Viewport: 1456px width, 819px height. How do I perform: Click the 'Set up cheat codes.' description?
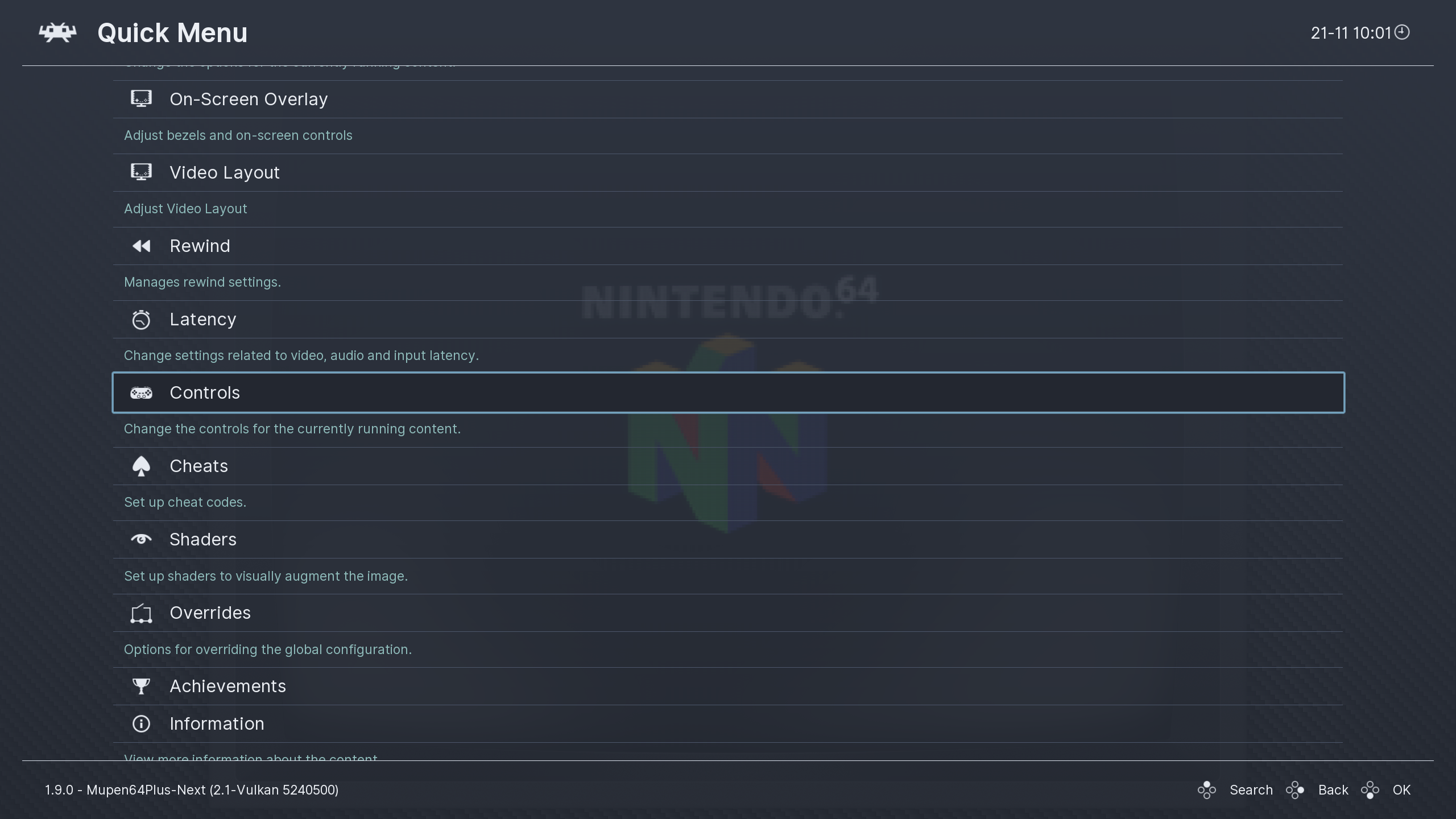pos(185,502)
